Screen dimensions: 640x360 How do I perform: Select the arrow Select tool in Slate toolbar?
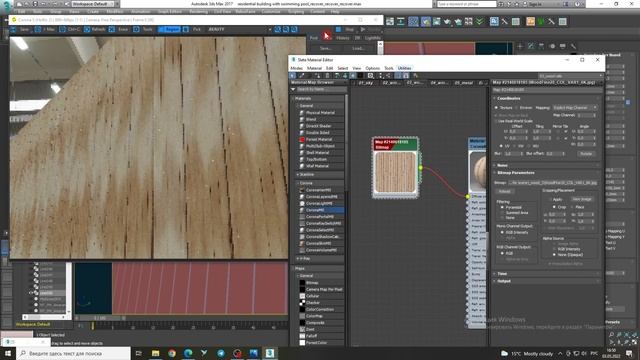(293, 76)
